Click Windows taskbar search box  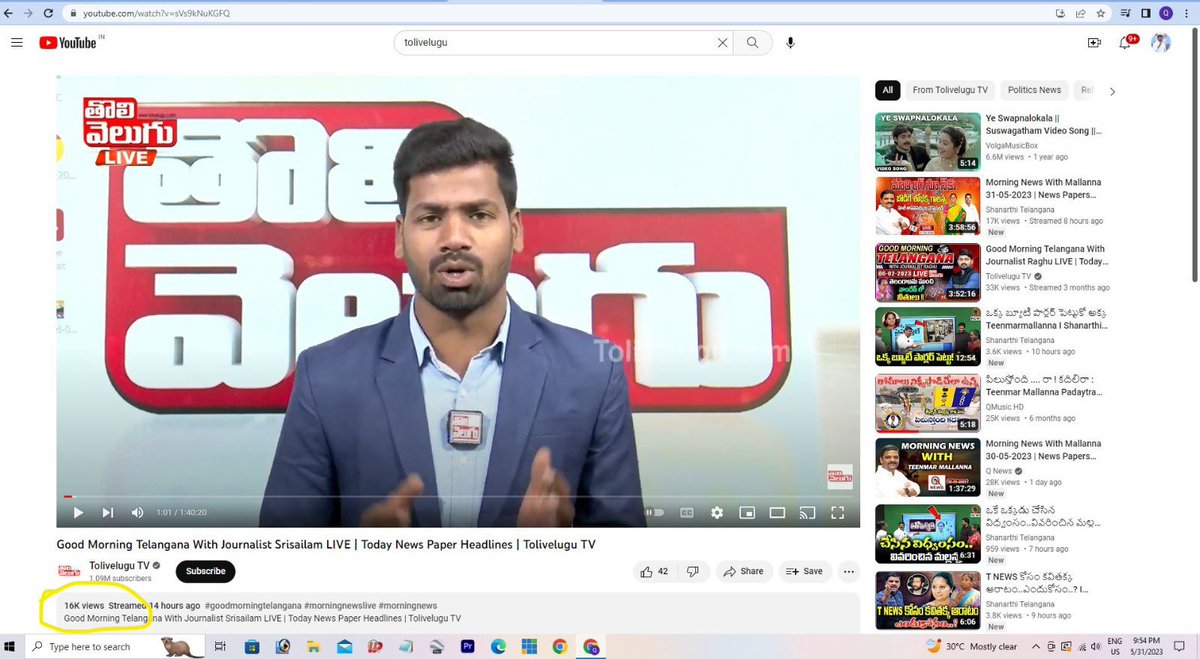(112, 646)
